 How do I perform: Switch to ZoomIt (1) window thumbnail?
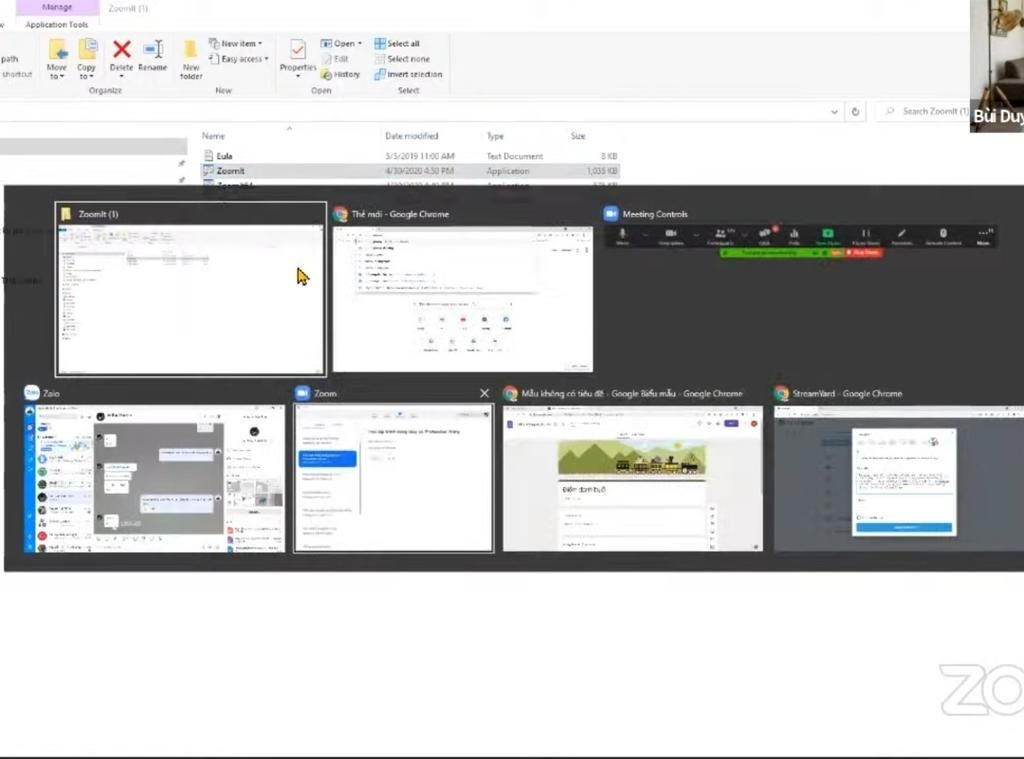coord(191,289)
